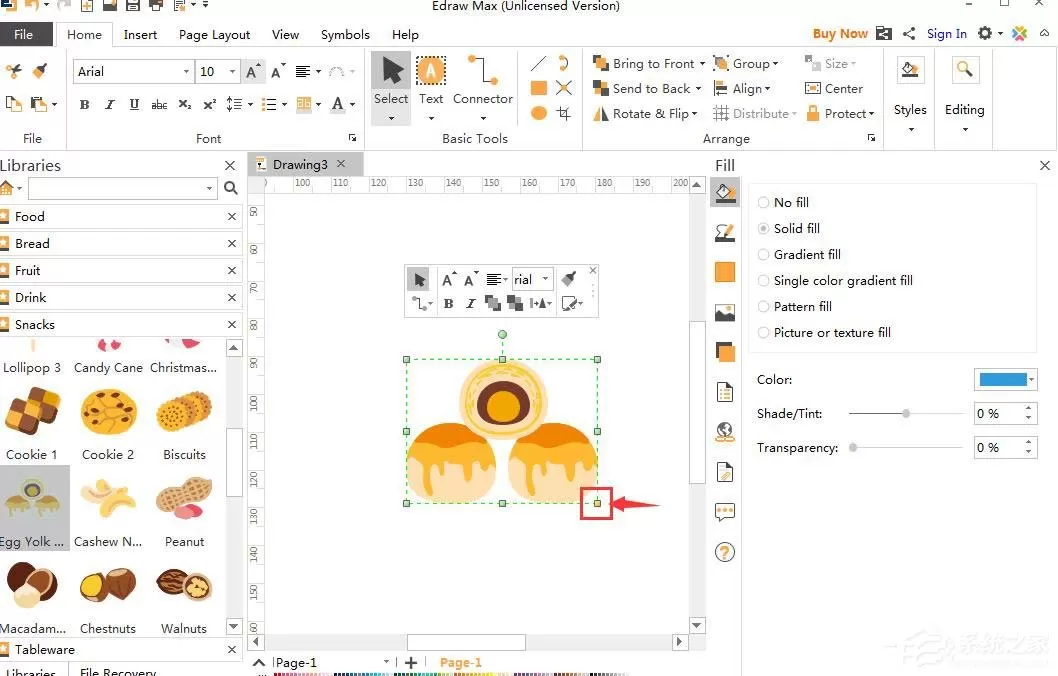
Task: Open the Page Layout tab
Action: [x=214, y=34]
